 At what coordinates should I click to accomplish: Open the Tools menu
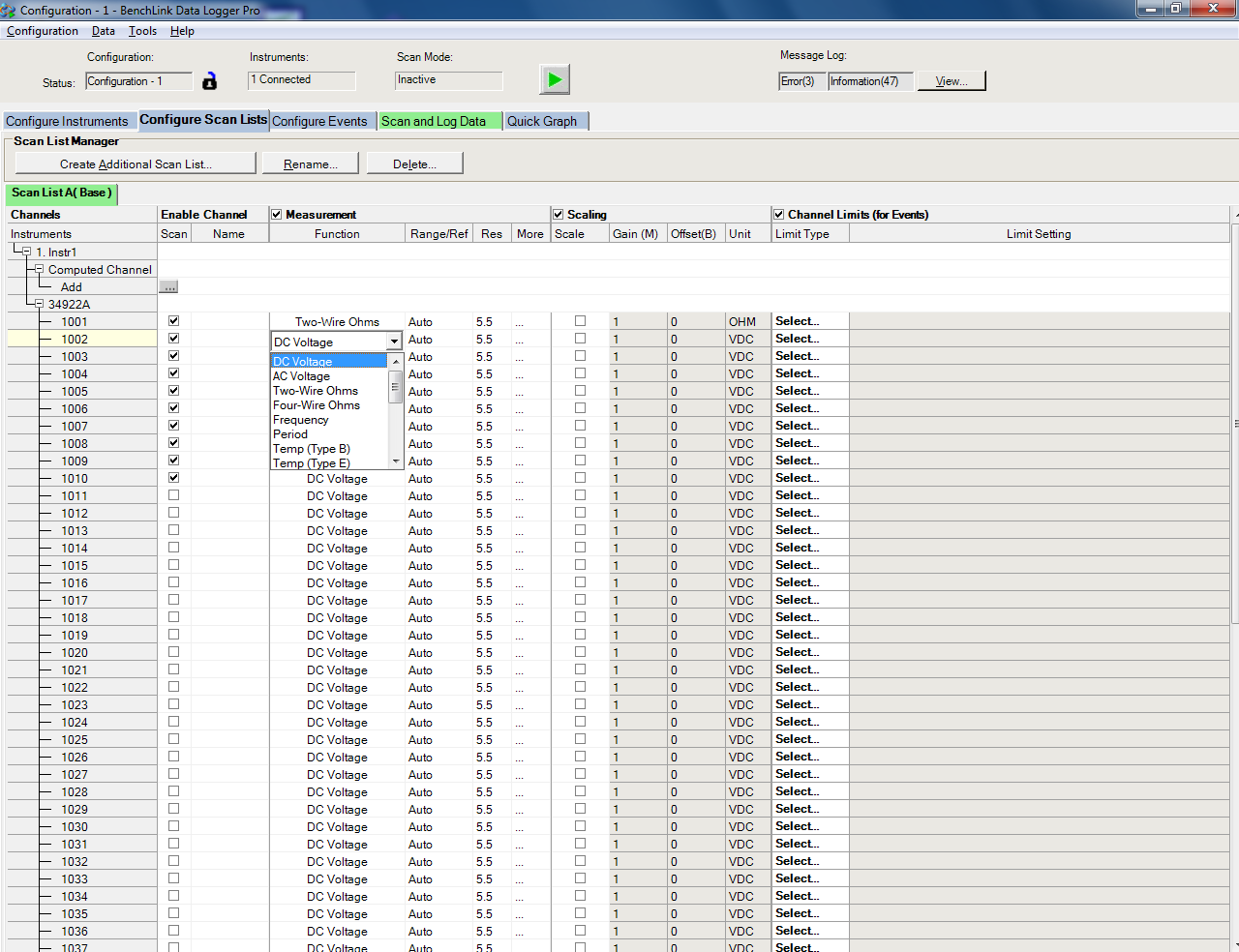[142, 31]
